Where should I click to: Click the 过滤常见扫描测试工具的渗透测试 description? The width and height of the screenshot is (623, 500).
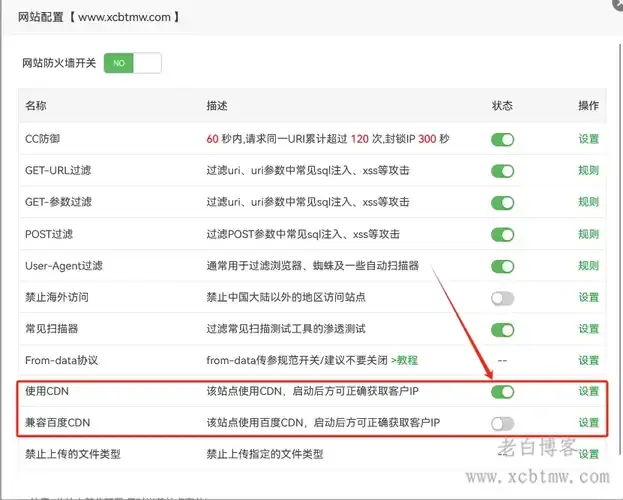tap(286, 329)
